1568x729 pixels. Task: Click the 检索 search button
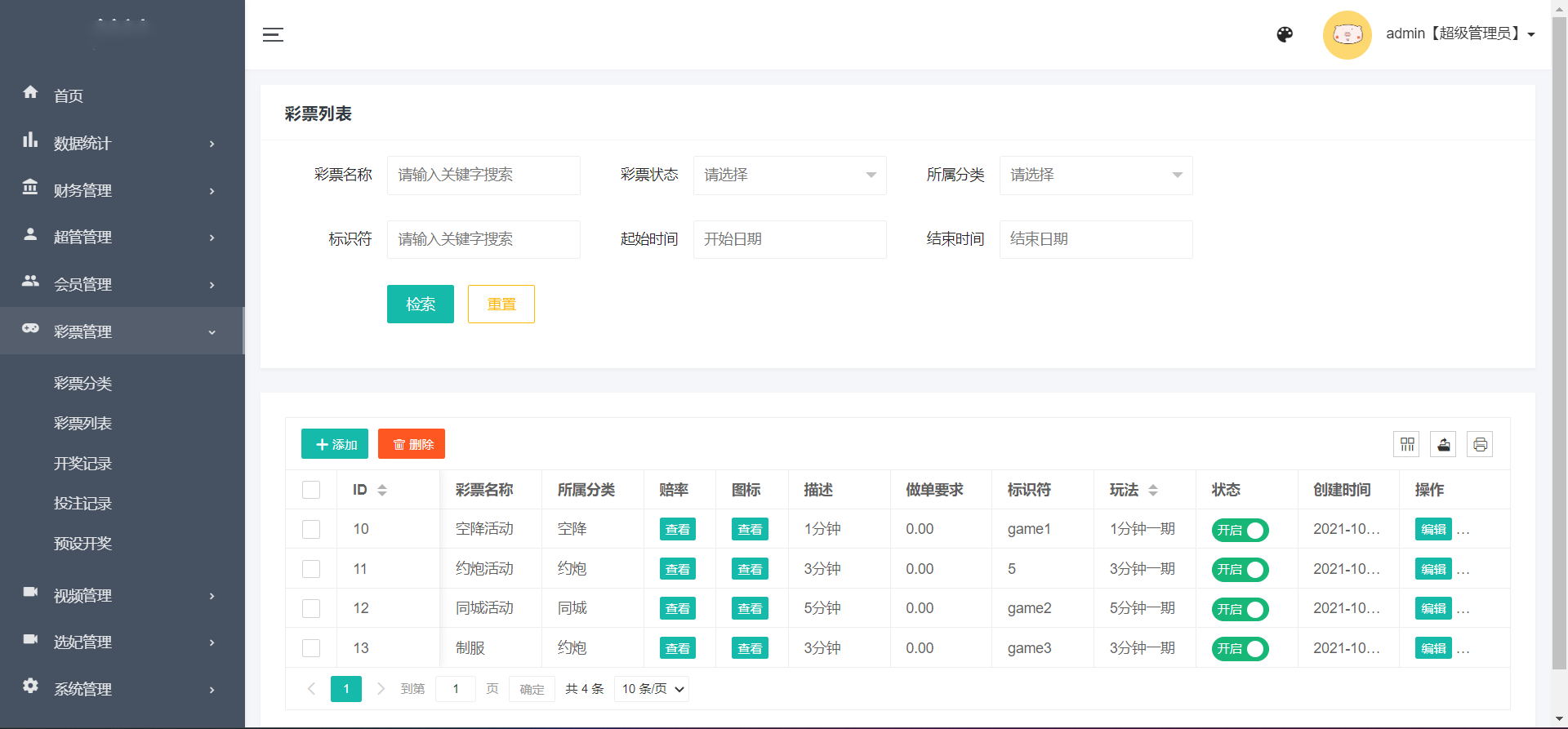pos(420,304)
